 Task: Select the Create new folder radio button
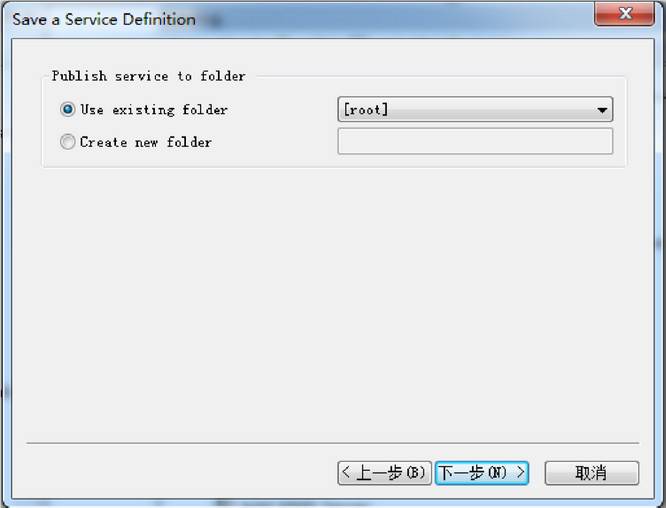click(x=68, y=142)
